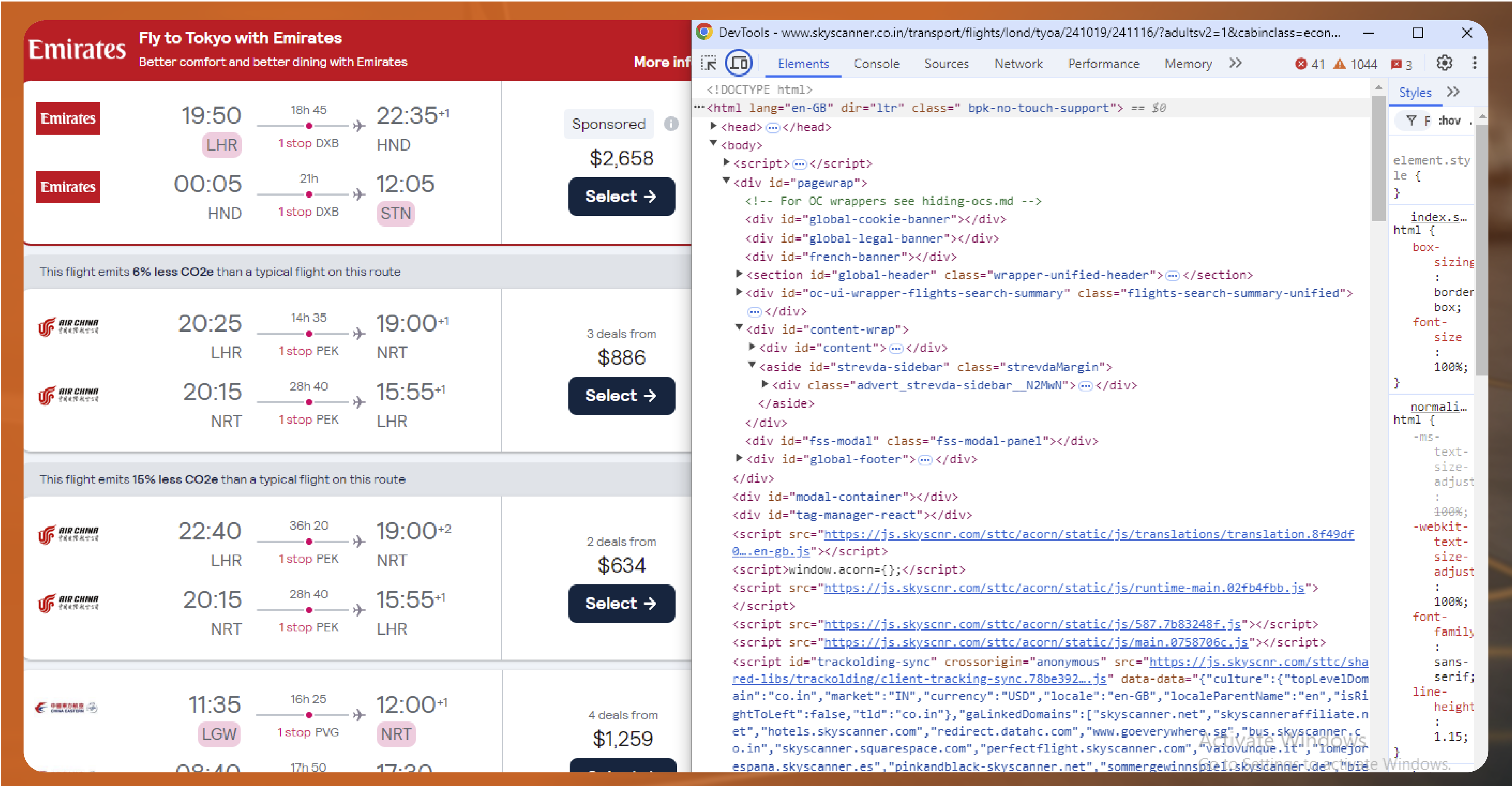1512x786 pixels.
Task: Select the html element row
Action: click(x=1031, y=108)
